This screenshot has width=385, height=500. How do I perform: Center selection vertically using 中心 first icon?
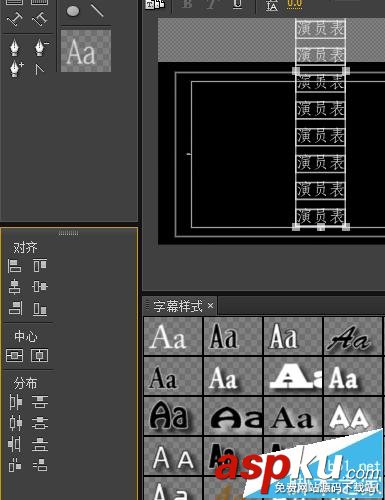click(x=14, y=356)
